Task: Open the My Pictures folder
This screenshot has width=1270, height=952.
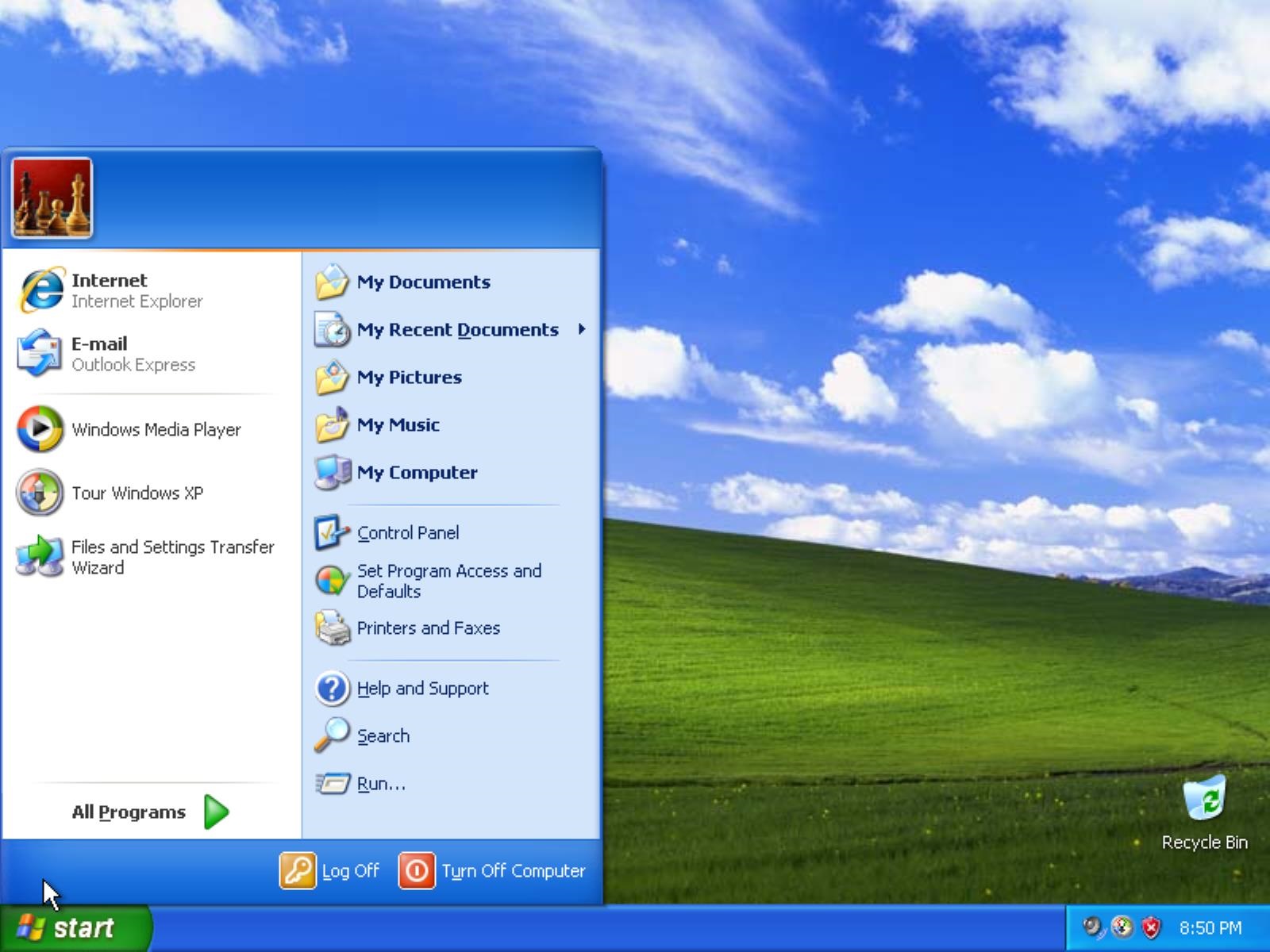Action: 410,377
